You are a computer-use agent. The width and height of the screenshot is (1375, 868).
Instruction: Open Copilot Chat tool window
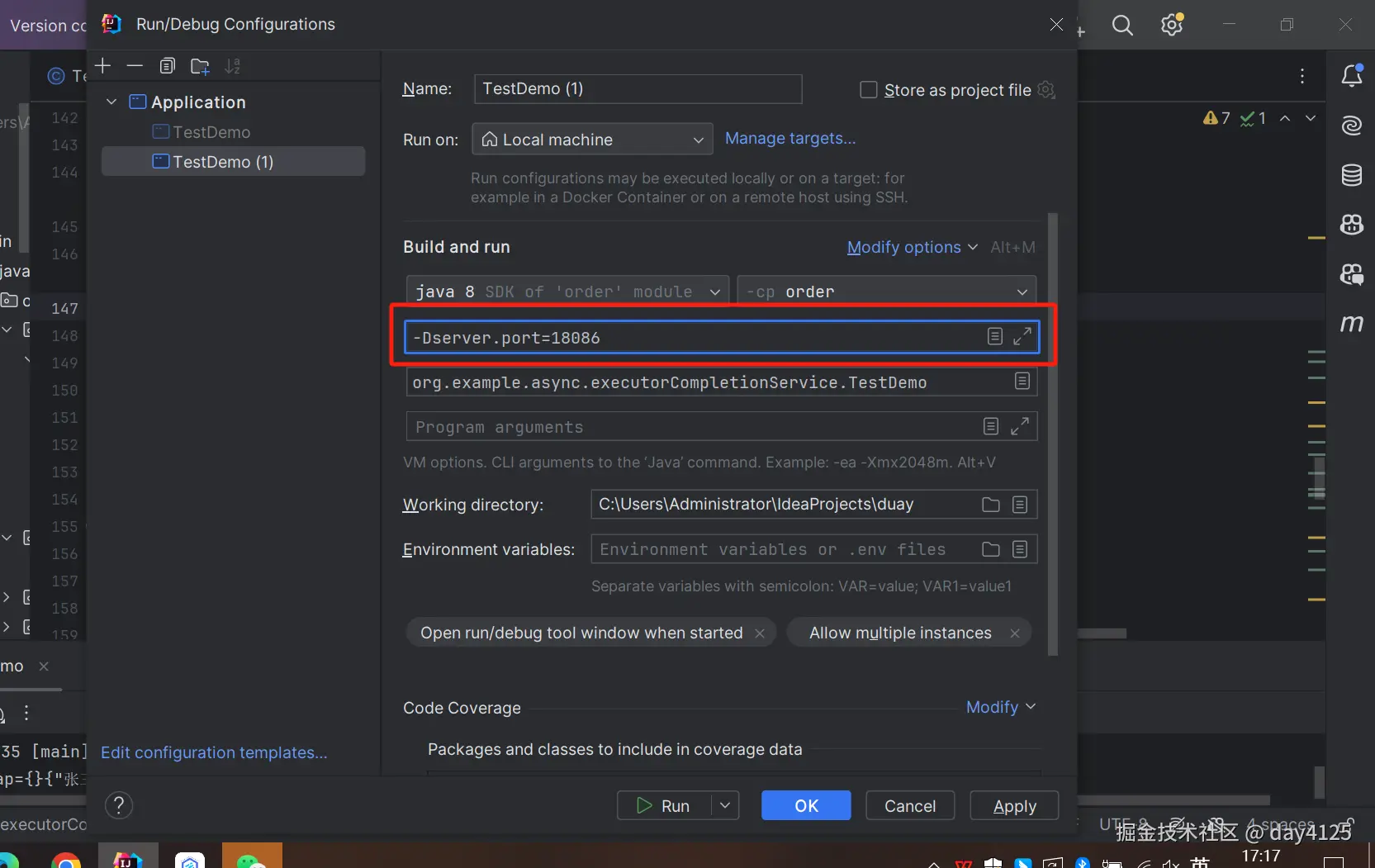click(x=1352, y=273)
